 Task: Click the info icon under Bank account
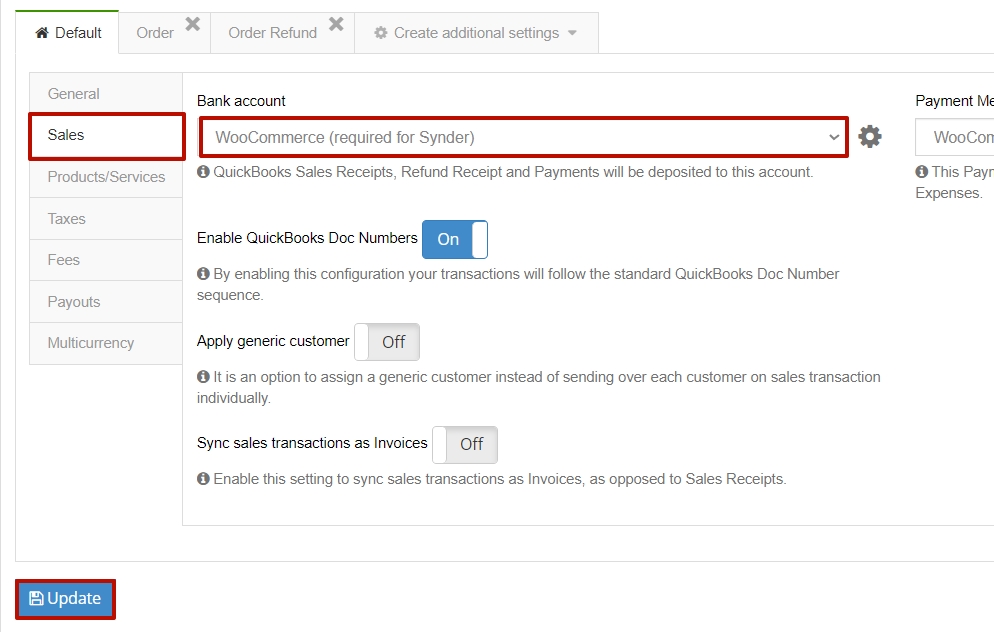click(x=203, y=172)
